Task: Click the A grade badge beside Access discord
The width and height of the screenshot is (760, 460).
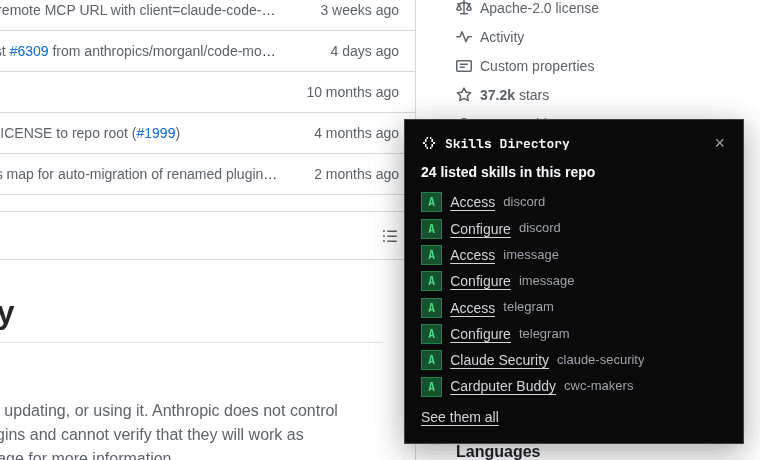Action: 431,202
